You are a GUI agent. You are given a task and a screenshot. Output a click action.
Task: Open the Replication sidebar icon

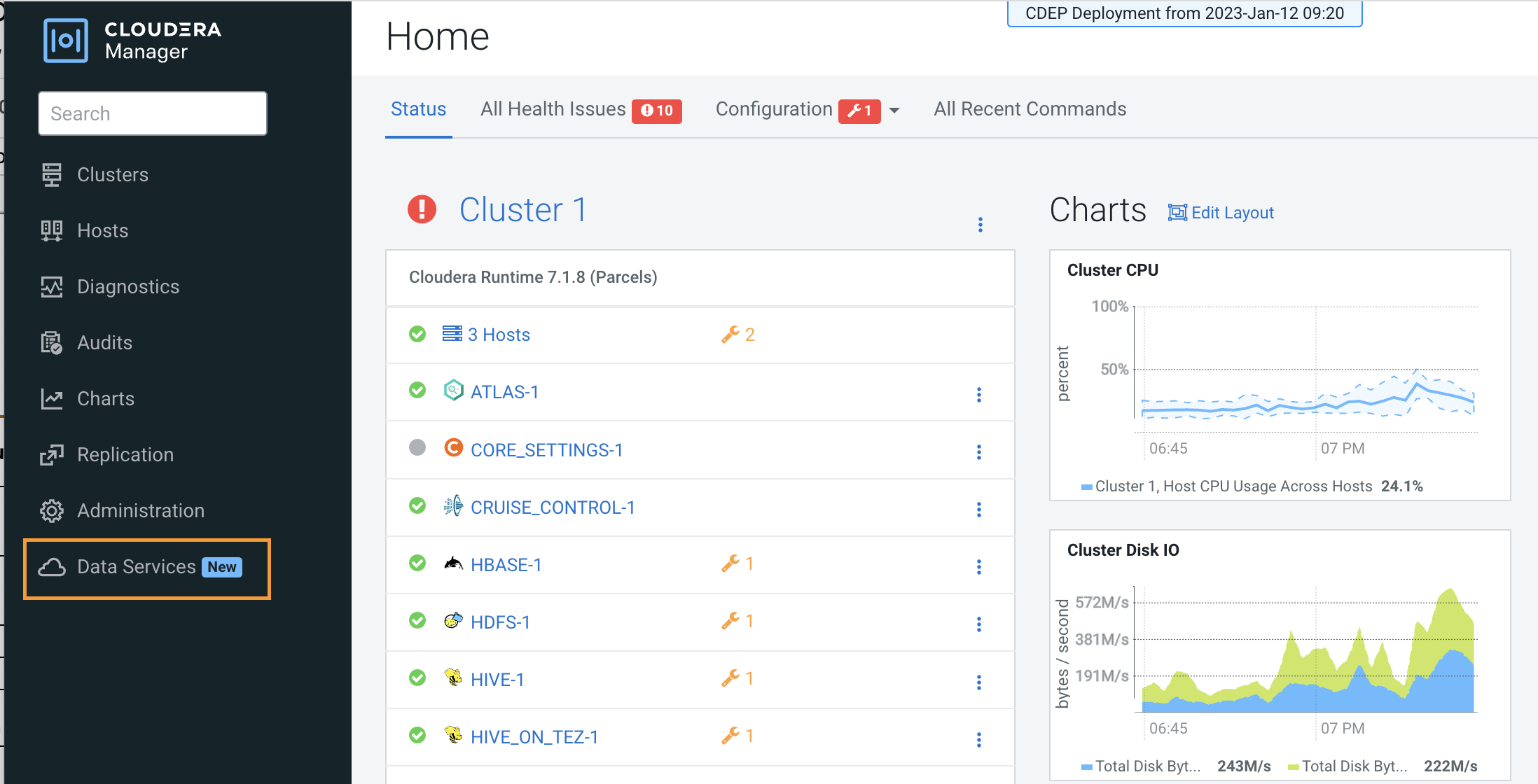point(51,455)
